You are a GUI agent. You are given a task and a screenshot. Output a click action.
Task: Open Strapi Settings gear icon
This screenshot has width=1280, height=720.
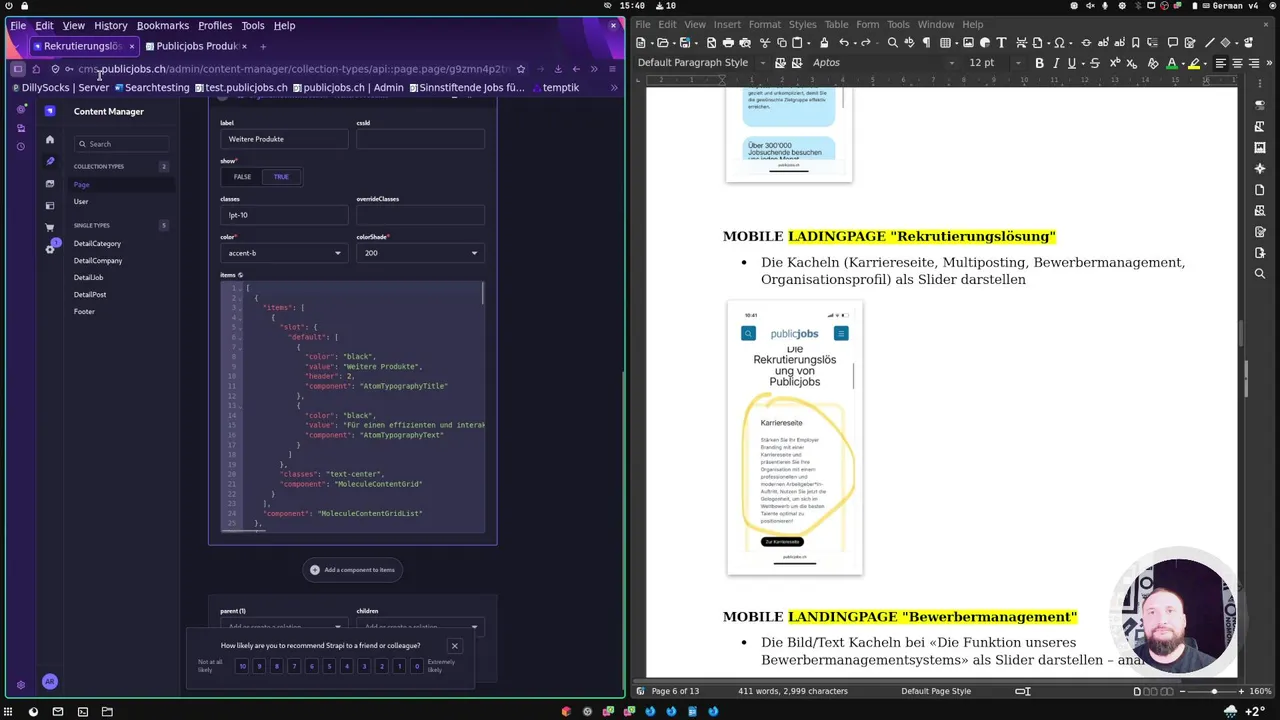click(50, 249)
